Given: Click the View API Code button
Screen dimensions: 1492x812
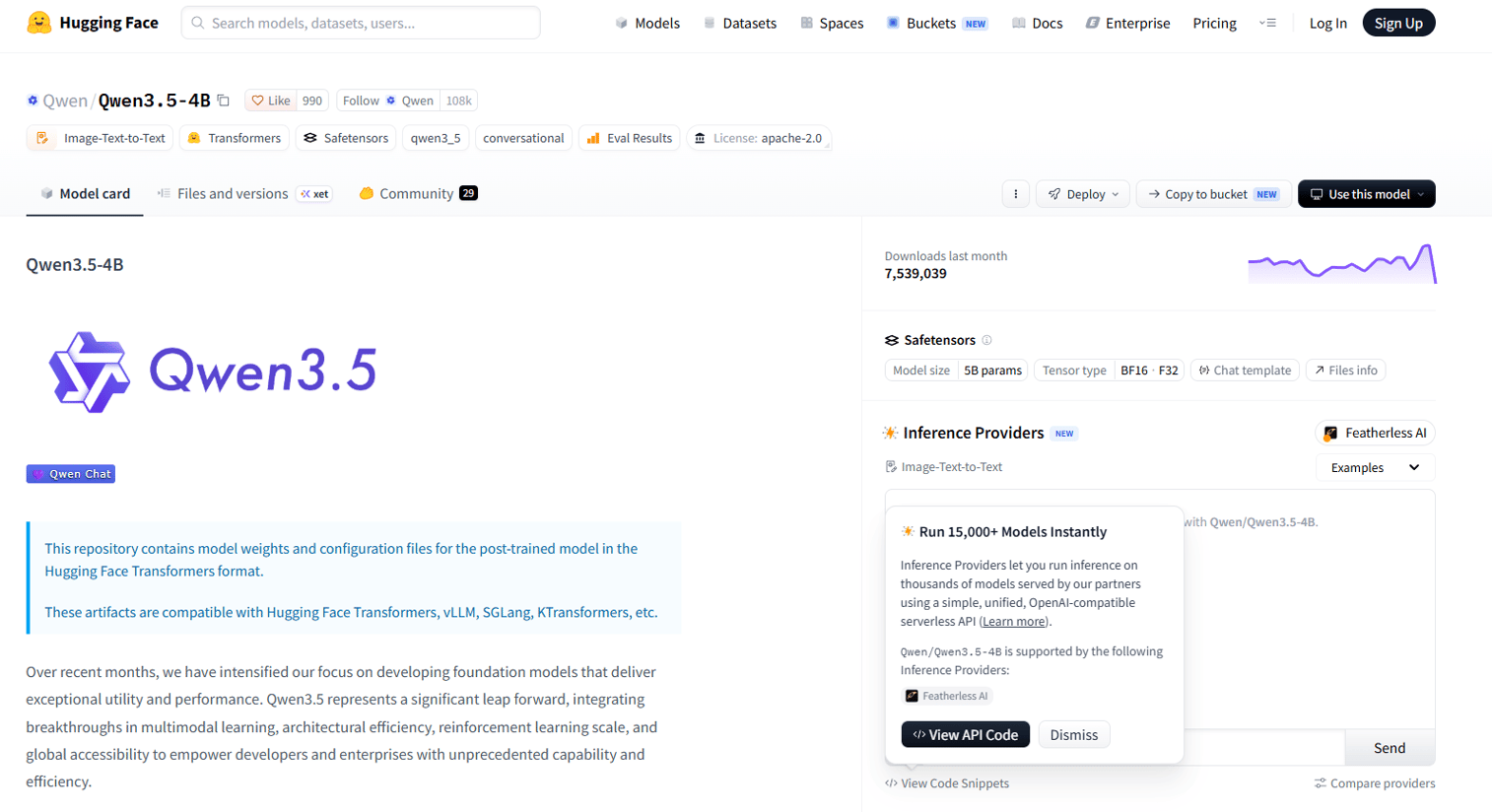Looking at the screenshot, I should tap(966, 735).
